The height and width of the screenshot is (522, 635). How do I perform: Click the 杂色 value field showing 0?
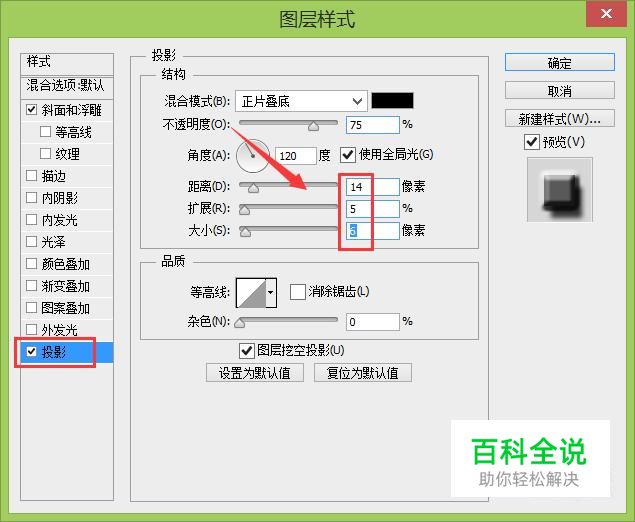(x=373, y=322)
